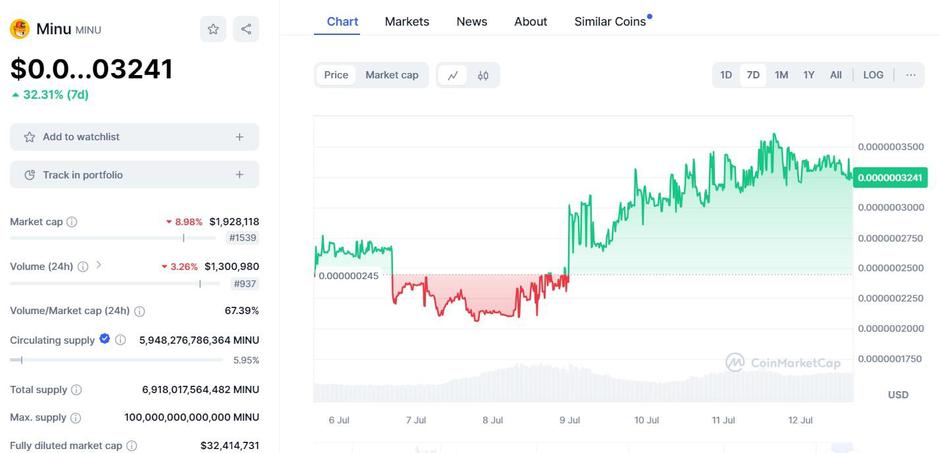Select the 1M time range
Image resolution: width=940 pixels, height=453 pixels.
pyautogui.click(x=781, y=75)
